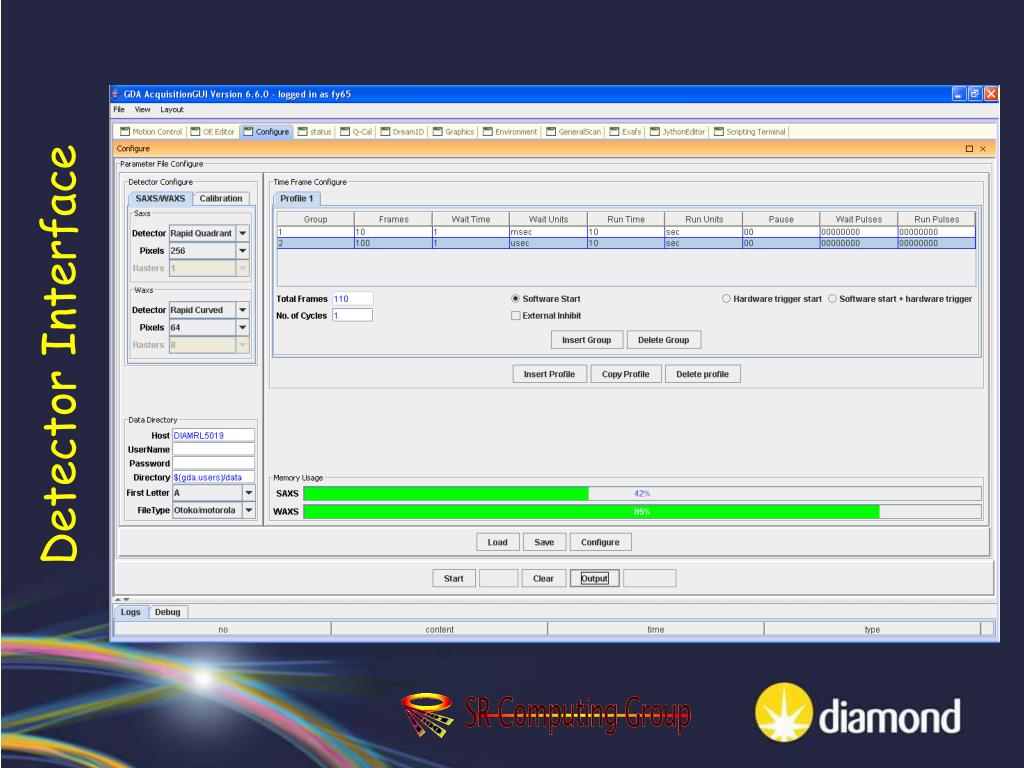Maximize the Configure panel via square icon
The image size is (1024, 768).
coord(969,149)
